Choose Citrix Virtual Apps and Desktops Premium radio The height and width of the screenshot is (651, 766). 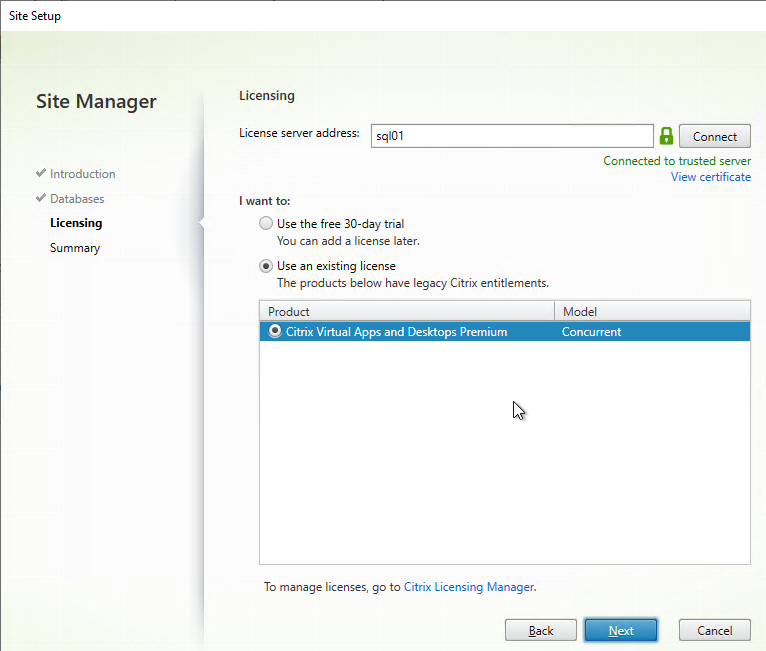point(275,331)
